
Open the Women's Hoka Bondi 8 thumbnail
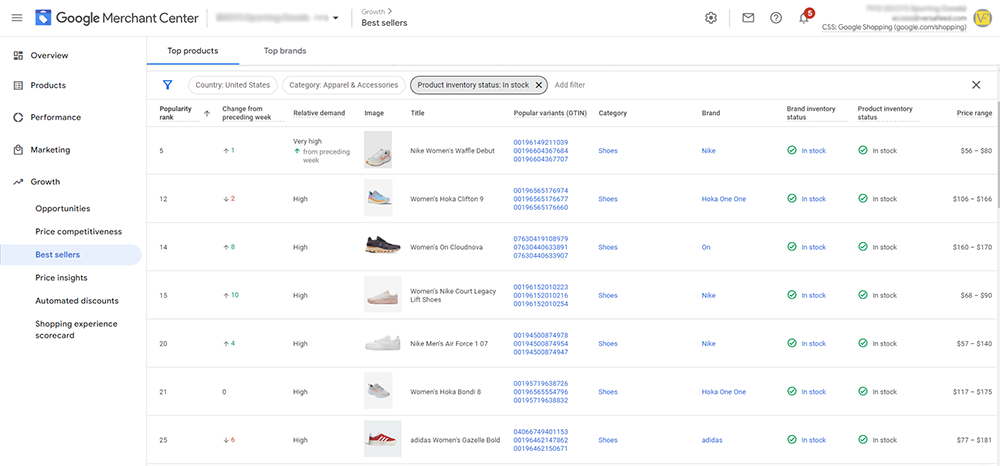[378, 391]
